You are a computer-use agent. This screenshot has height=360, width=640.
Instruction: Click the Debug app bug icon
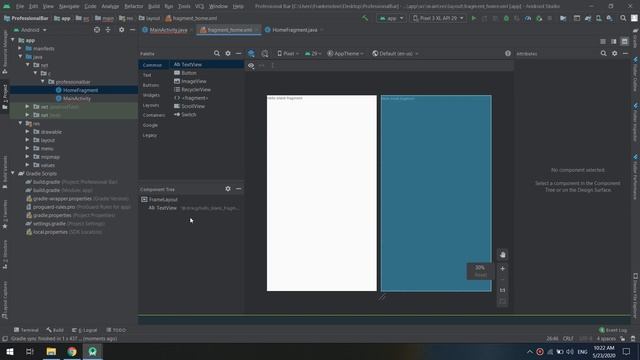(506, 18)
